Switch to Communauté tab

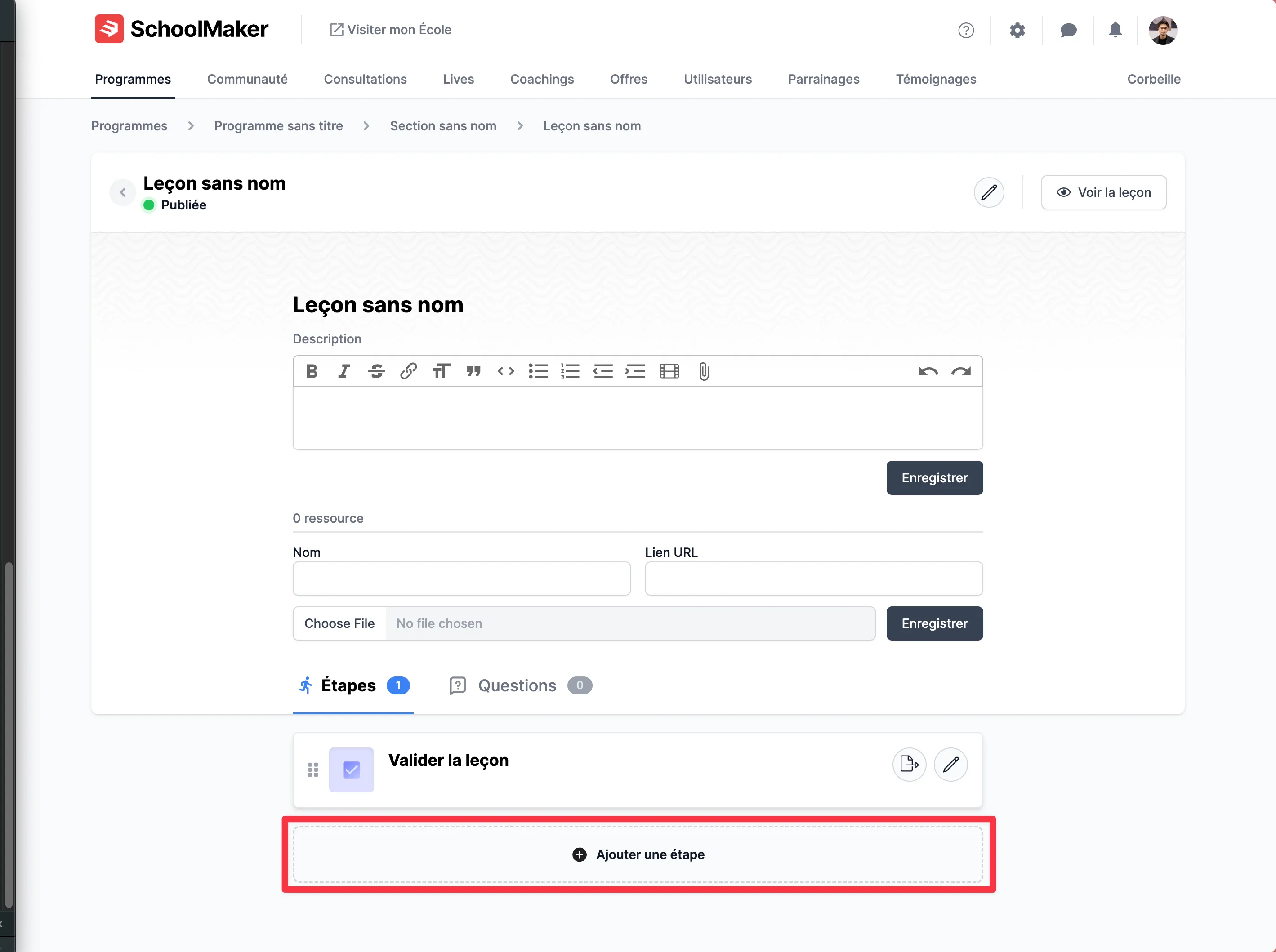tap(247, 79)
